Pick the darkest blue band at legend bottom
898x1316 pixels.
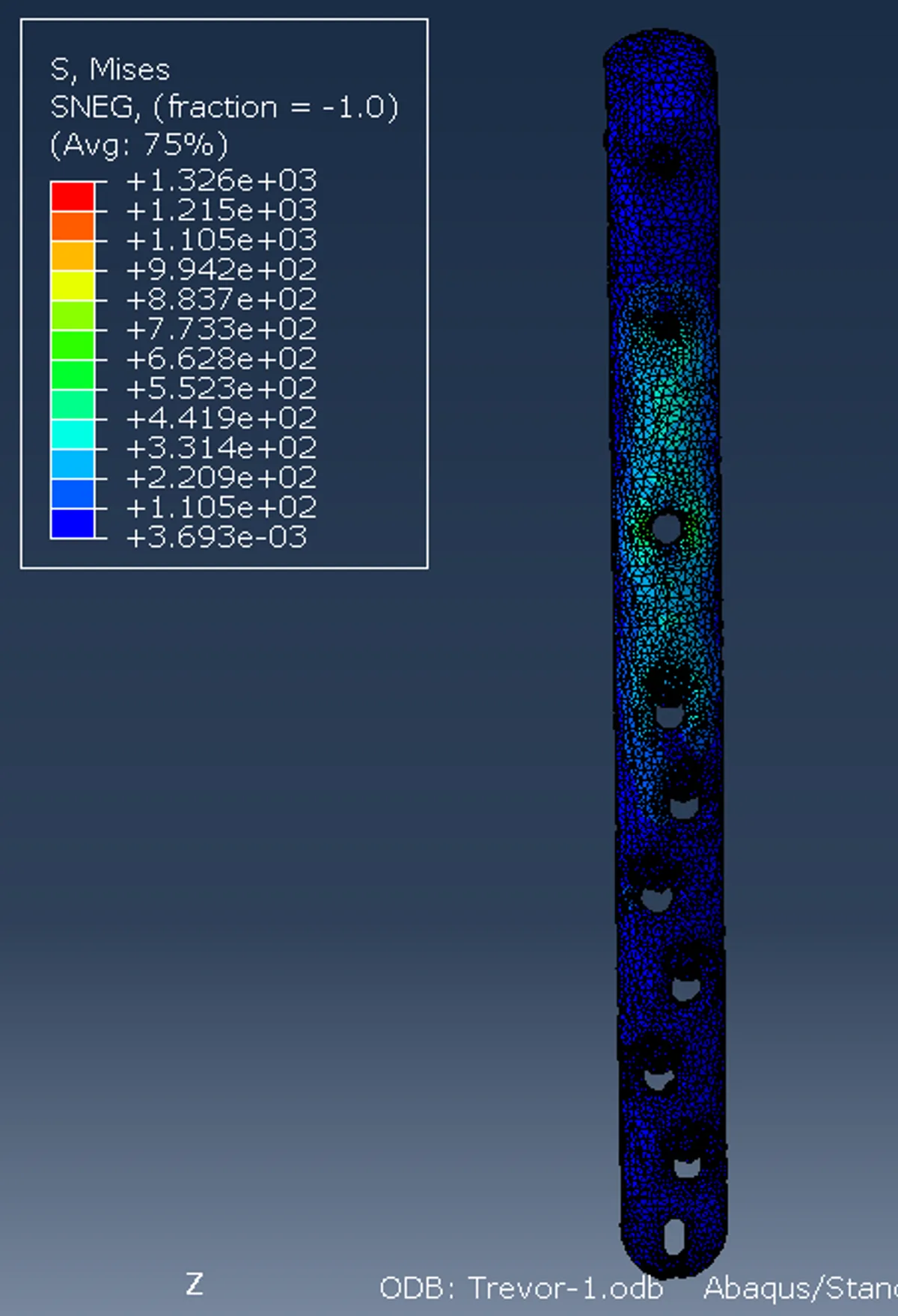[x=73, y=523]
